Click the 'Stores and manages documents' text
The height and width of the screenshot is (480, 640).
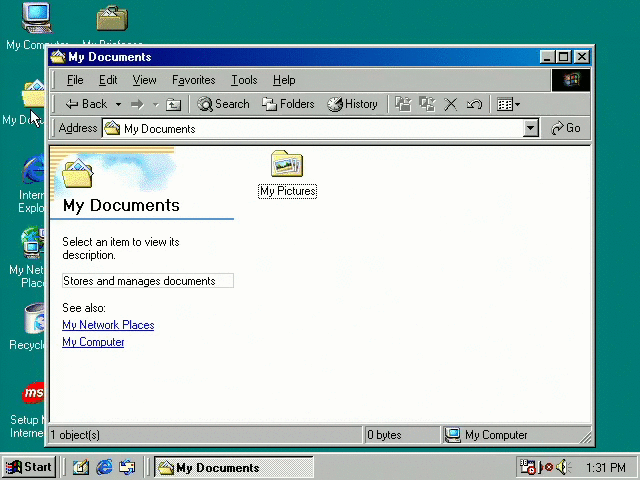coord(139,281)
